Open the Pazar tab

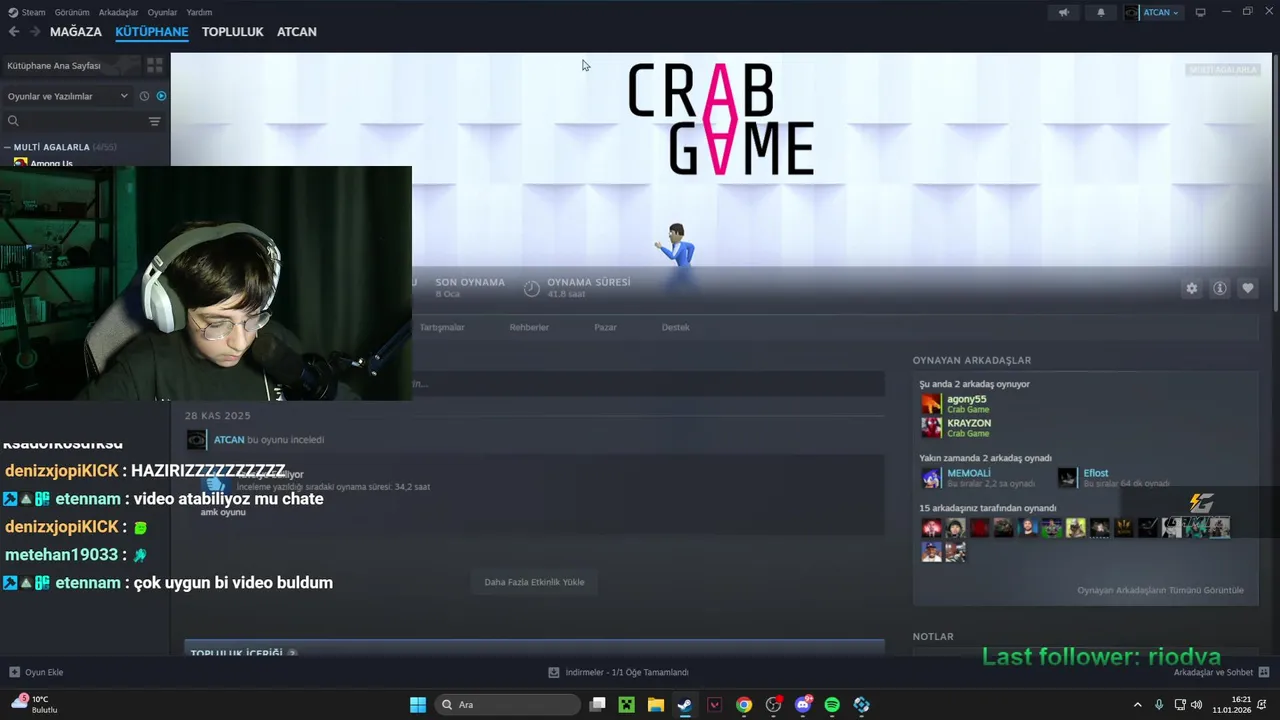pos(606,327)
